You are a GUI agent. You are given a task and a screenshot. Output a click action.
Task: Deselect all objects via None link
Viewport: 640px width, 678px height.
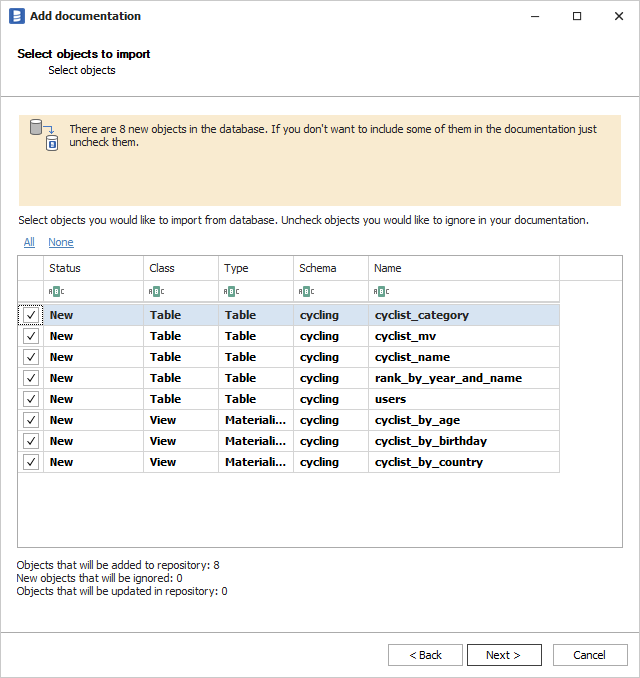point(60,242)
